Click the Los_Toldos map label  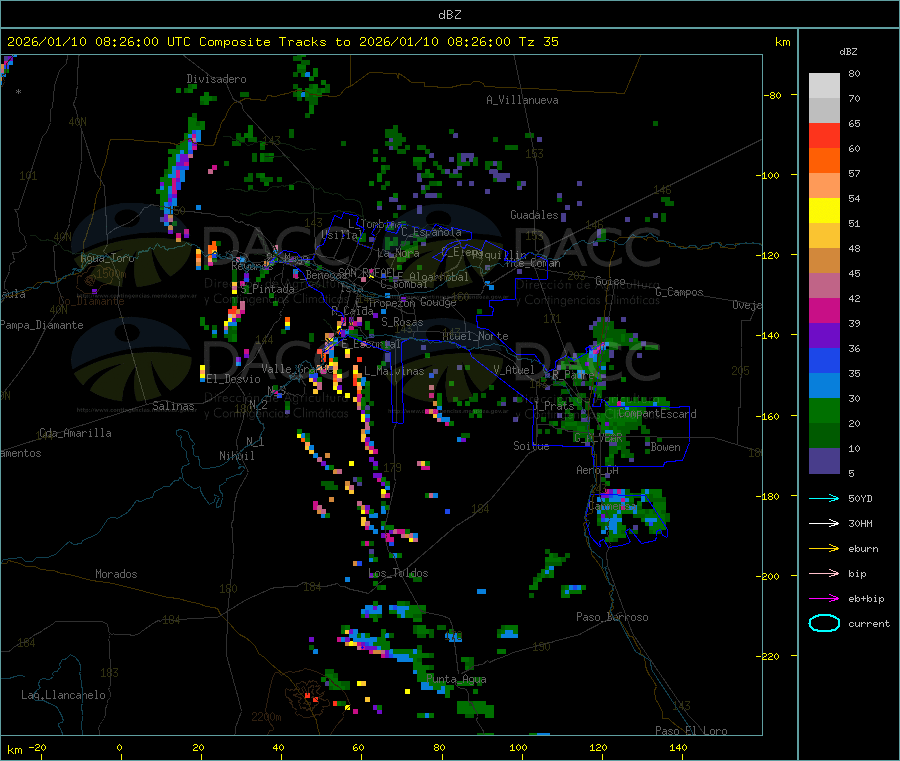pos(398,573)
